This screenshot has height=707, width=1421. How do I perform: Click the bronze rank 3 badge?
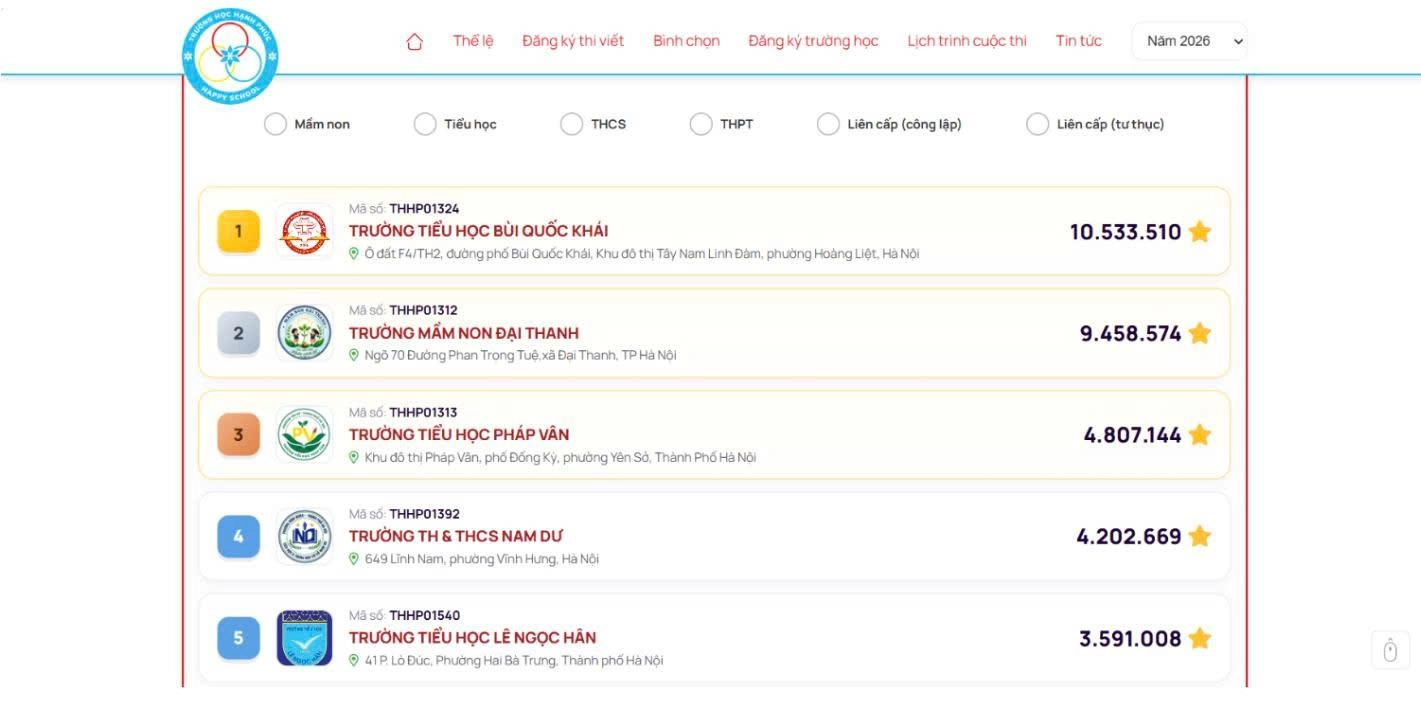pyautogui.click(x=238, y=435)
